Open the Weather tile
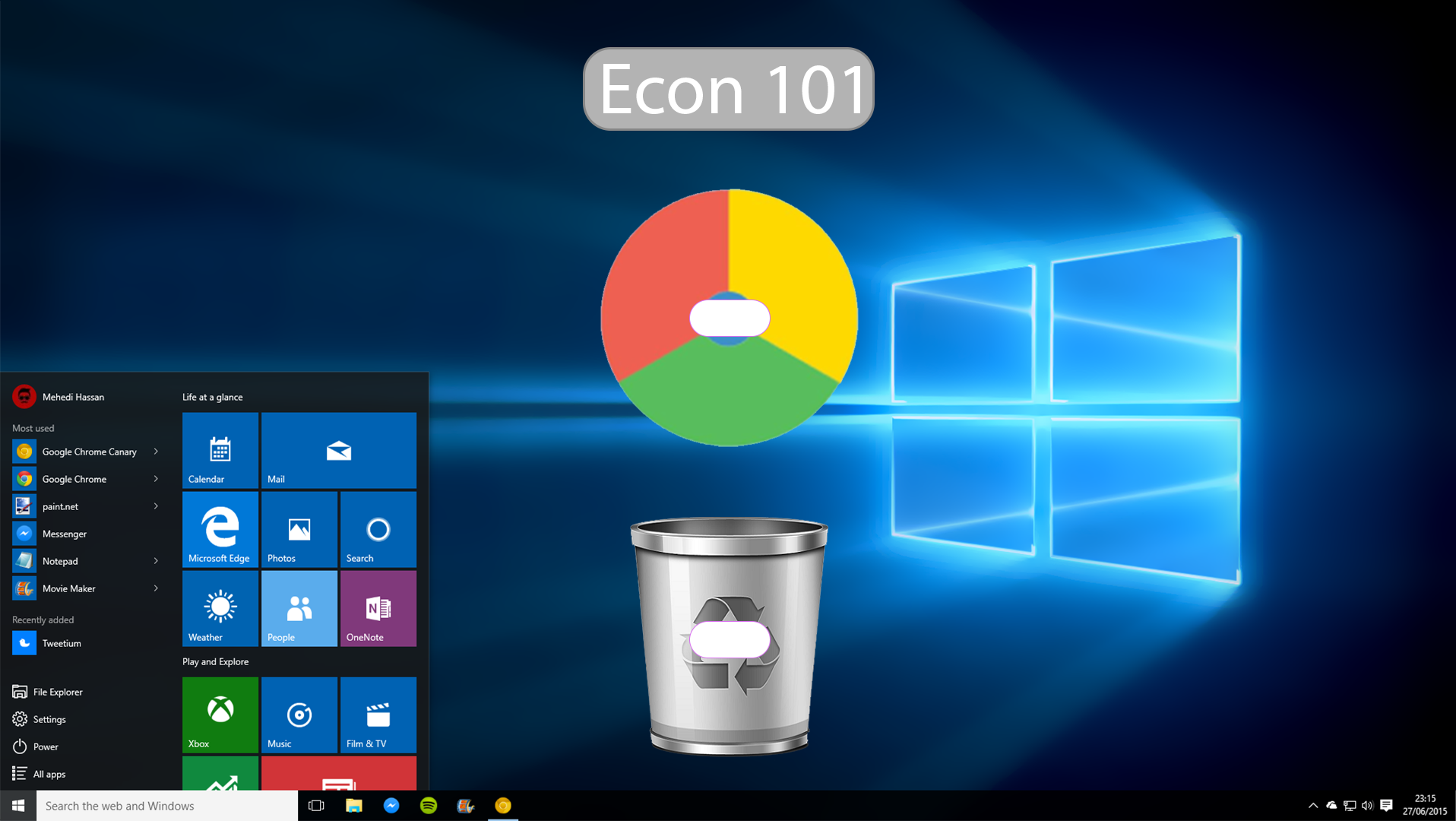This screenshot has width=1456, height=821. (x=220, y=608)
